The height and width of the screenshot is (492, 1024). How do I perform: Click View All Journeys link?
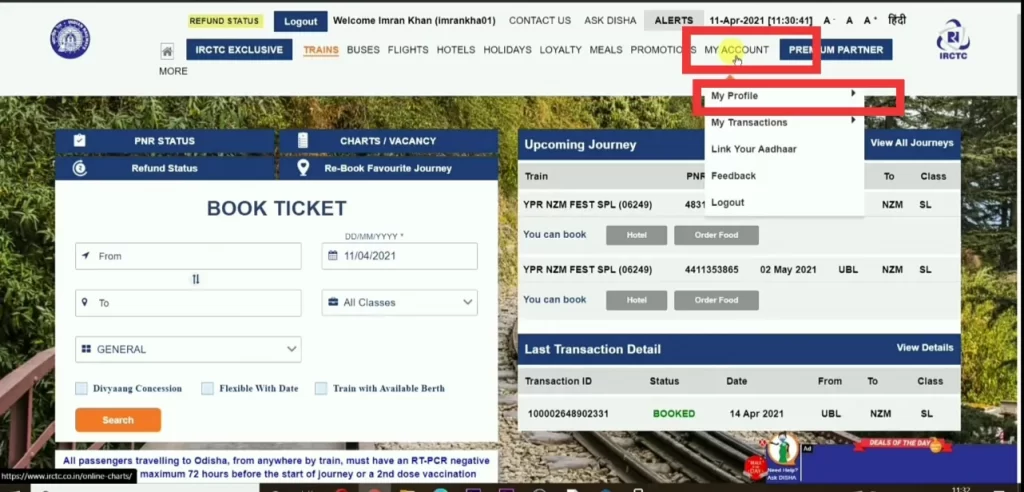coord(912,142)
